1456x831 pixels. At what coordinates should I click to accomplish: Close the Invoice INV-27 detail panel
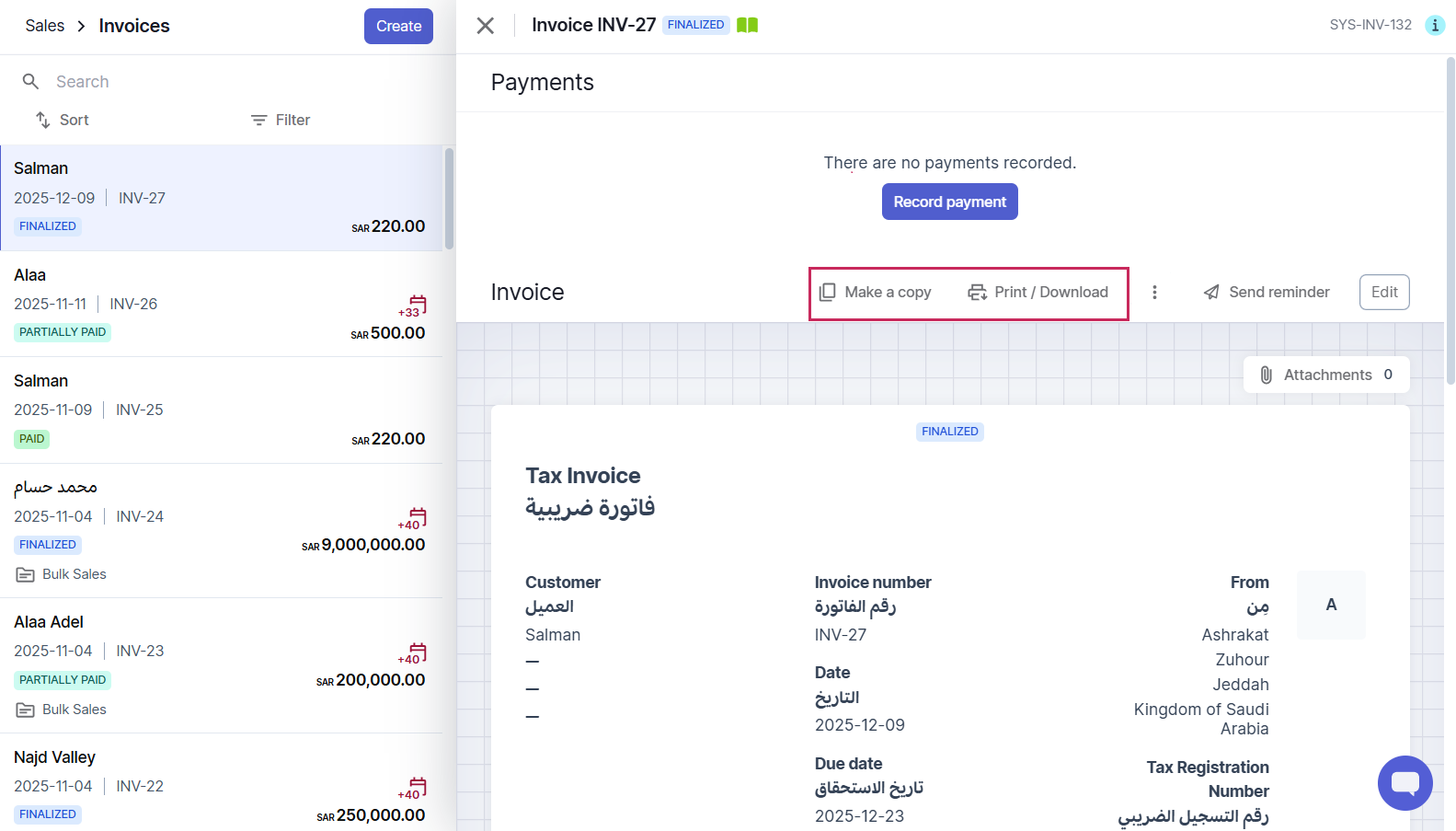point(486,26)
